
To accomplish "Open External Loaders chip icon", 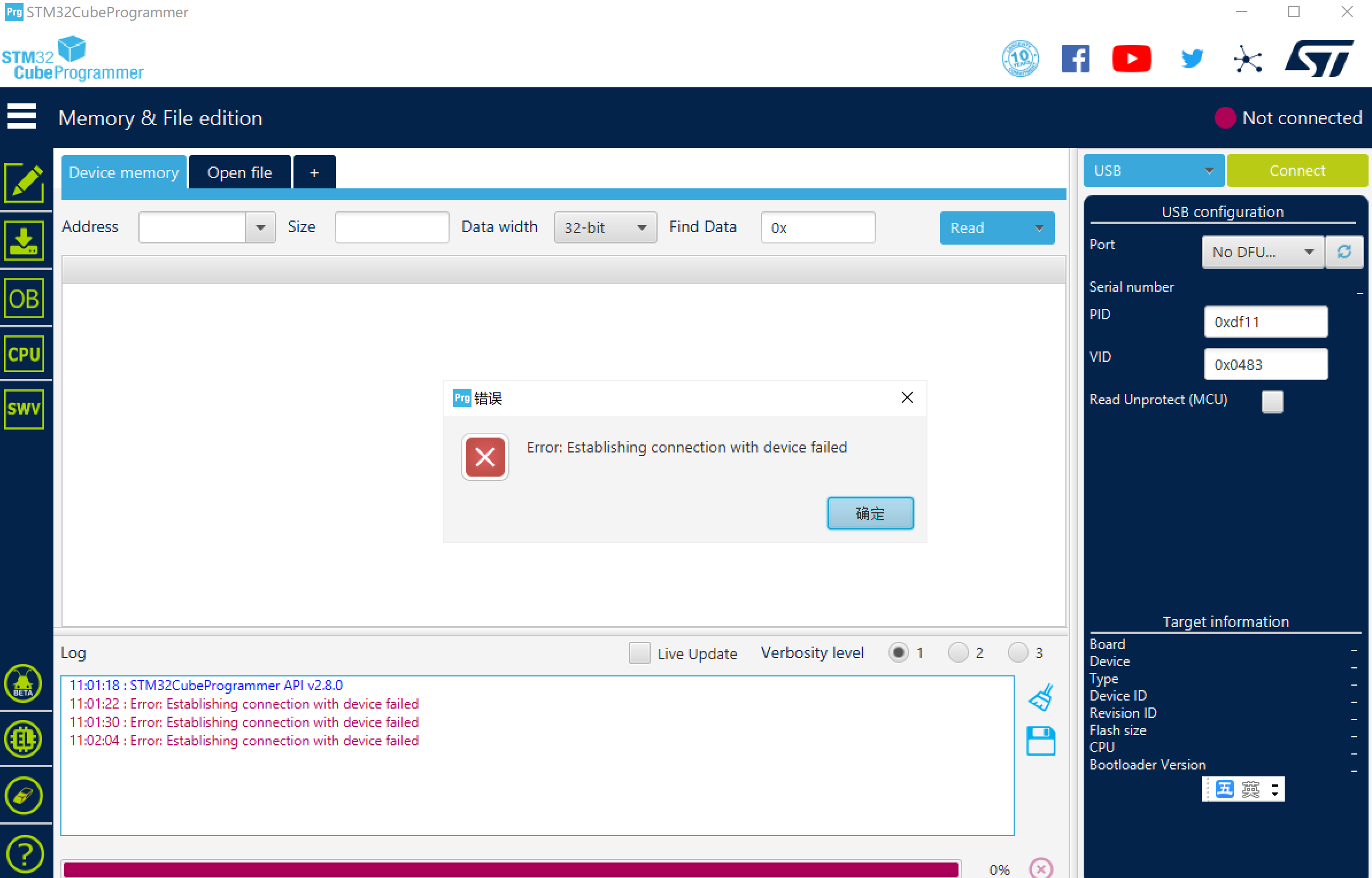I will pos(24,740).
